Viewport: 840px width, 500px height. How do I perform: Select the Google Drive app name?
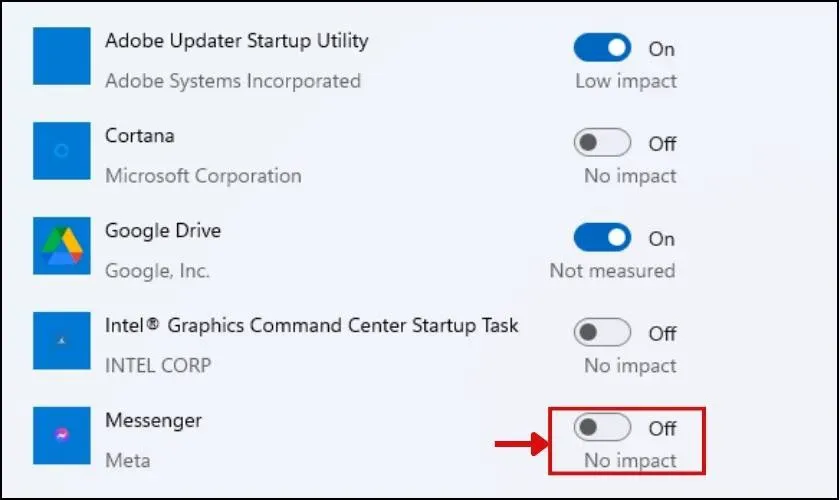click(x=163, y=230)
